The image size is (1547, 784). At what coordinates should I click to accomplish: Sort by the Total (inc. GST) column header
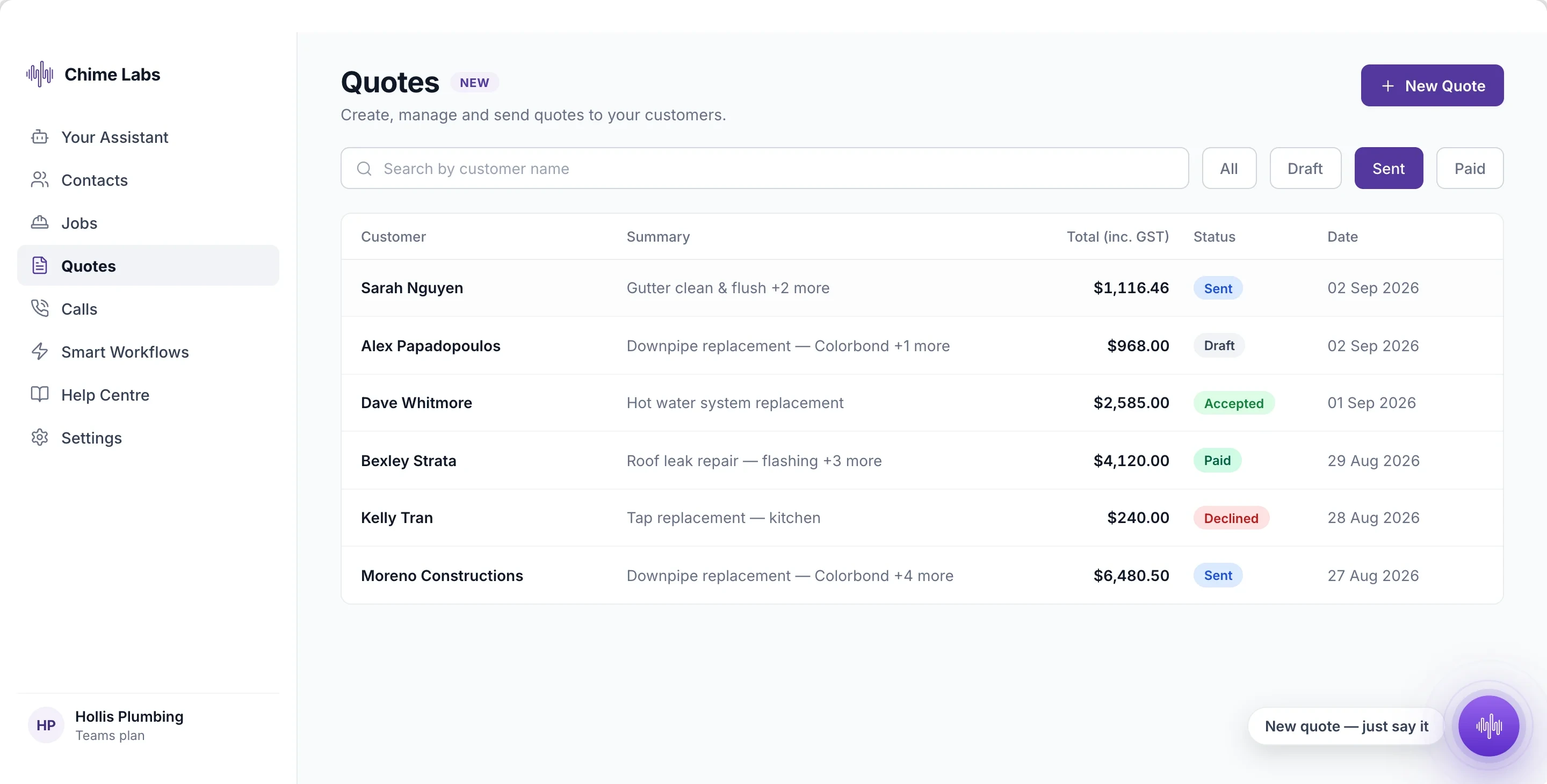coord(1117,236)
